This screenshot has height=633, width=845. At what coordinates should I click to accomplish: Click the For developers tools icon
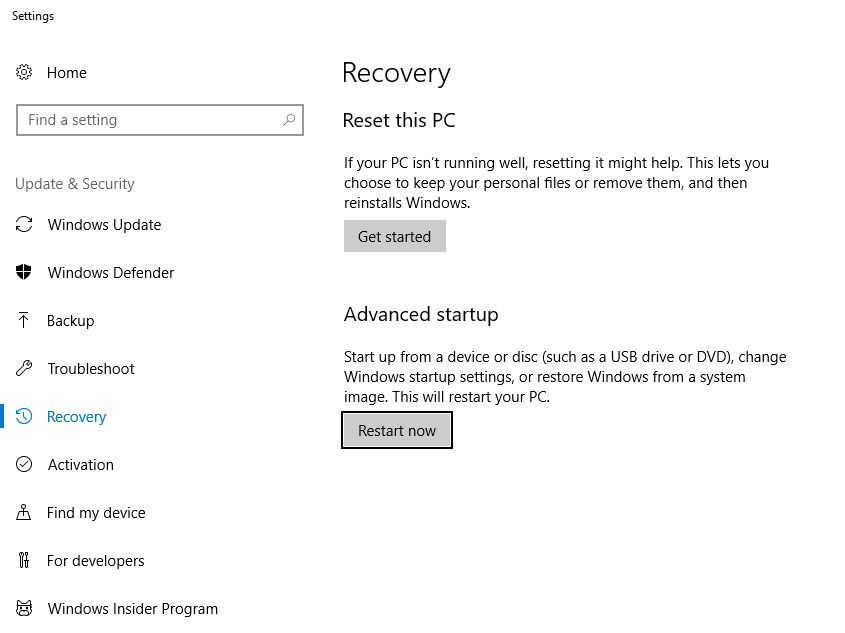tap(24, 561)
